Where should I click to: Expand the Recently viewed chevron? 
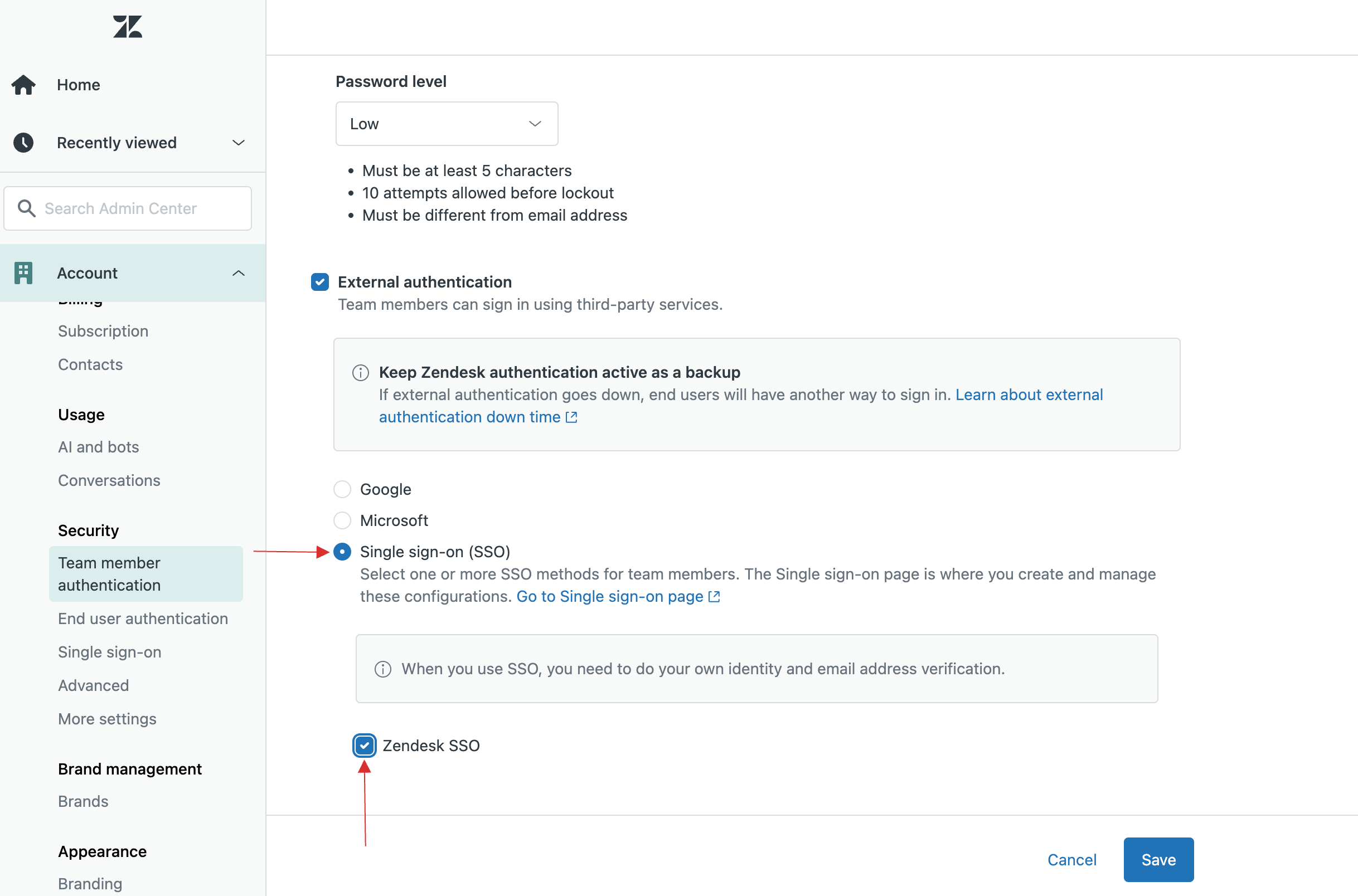(x=239, y=142)
